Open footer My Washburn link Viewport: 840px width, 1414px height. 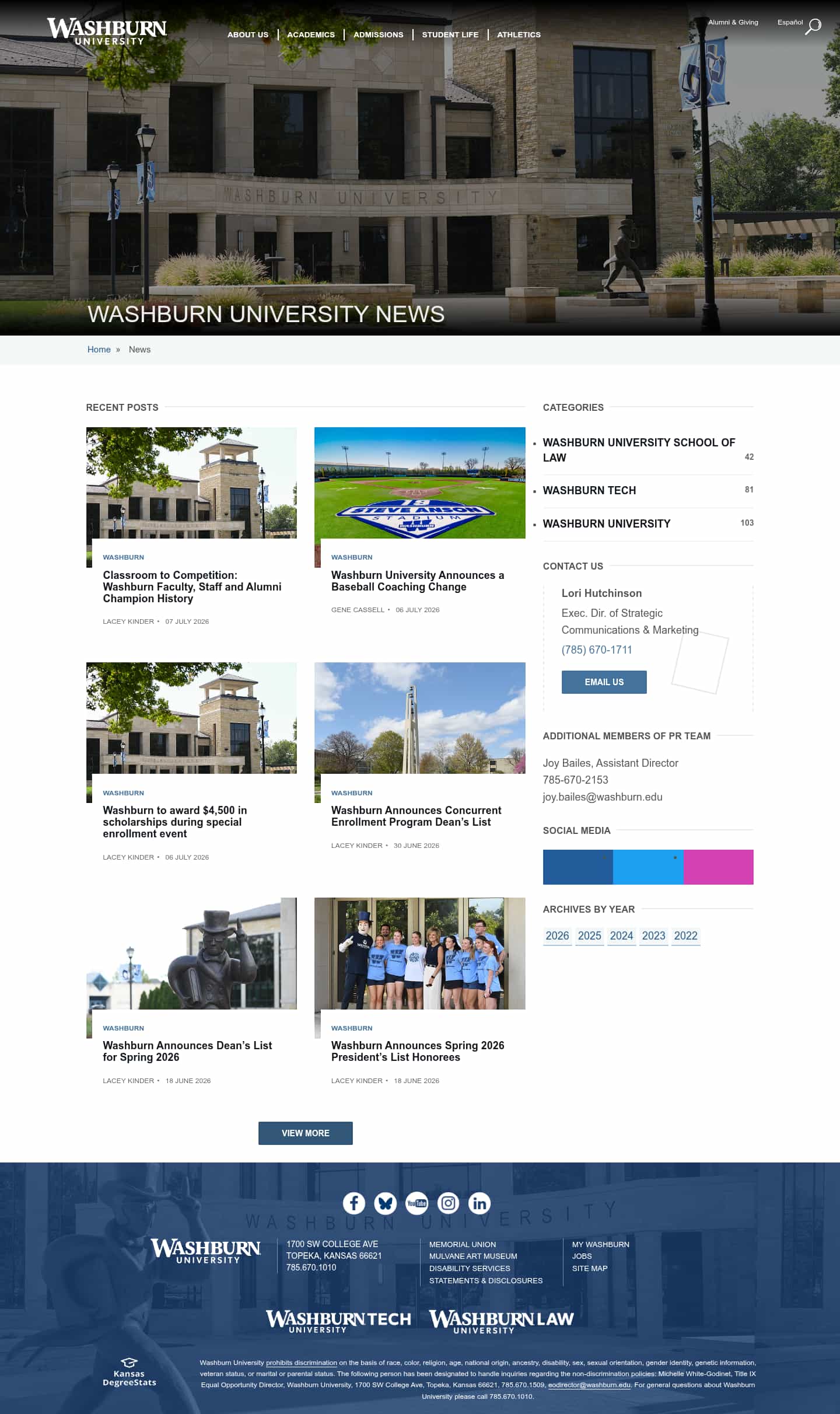pos(601,1244)
